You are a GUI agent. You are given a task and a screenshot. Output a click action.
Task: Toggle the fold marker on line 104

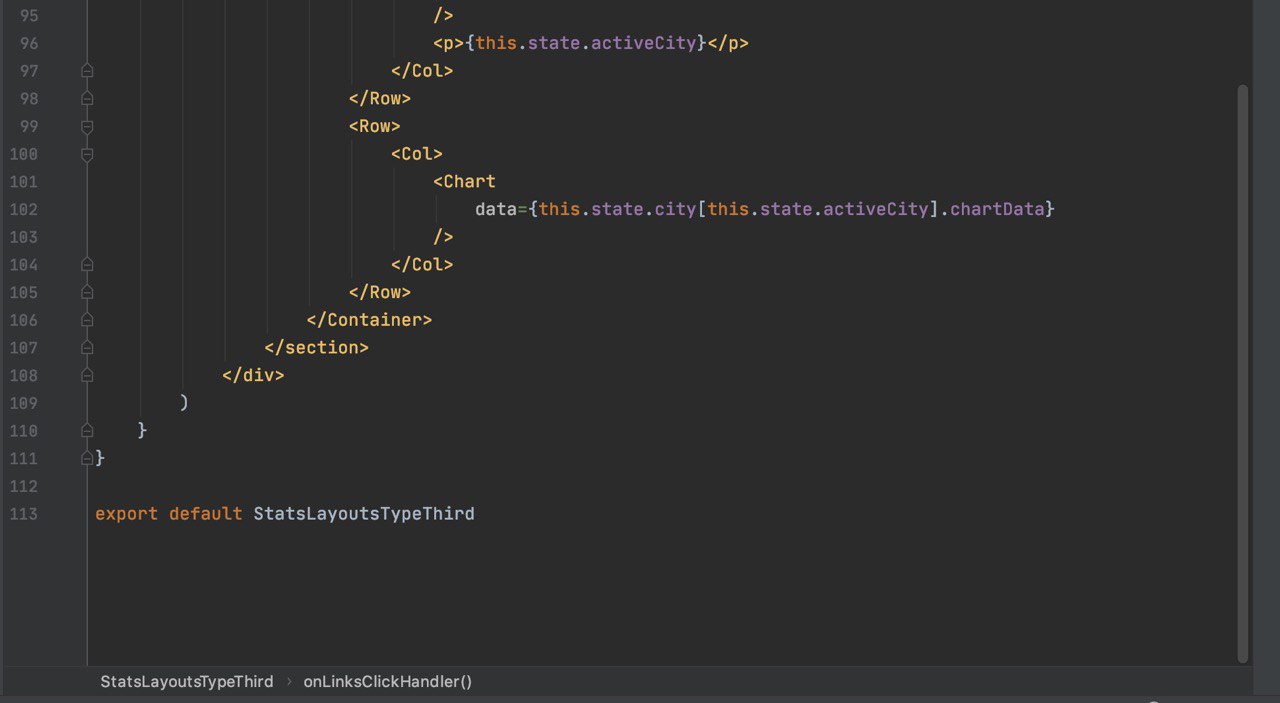point(87,265)
